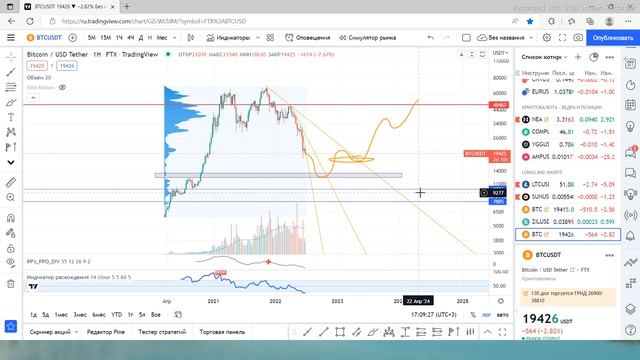Toggle visibility of the Eliot indicator
Screen dimensions: 640x360
pyautogui.click(x=62, y=87)
